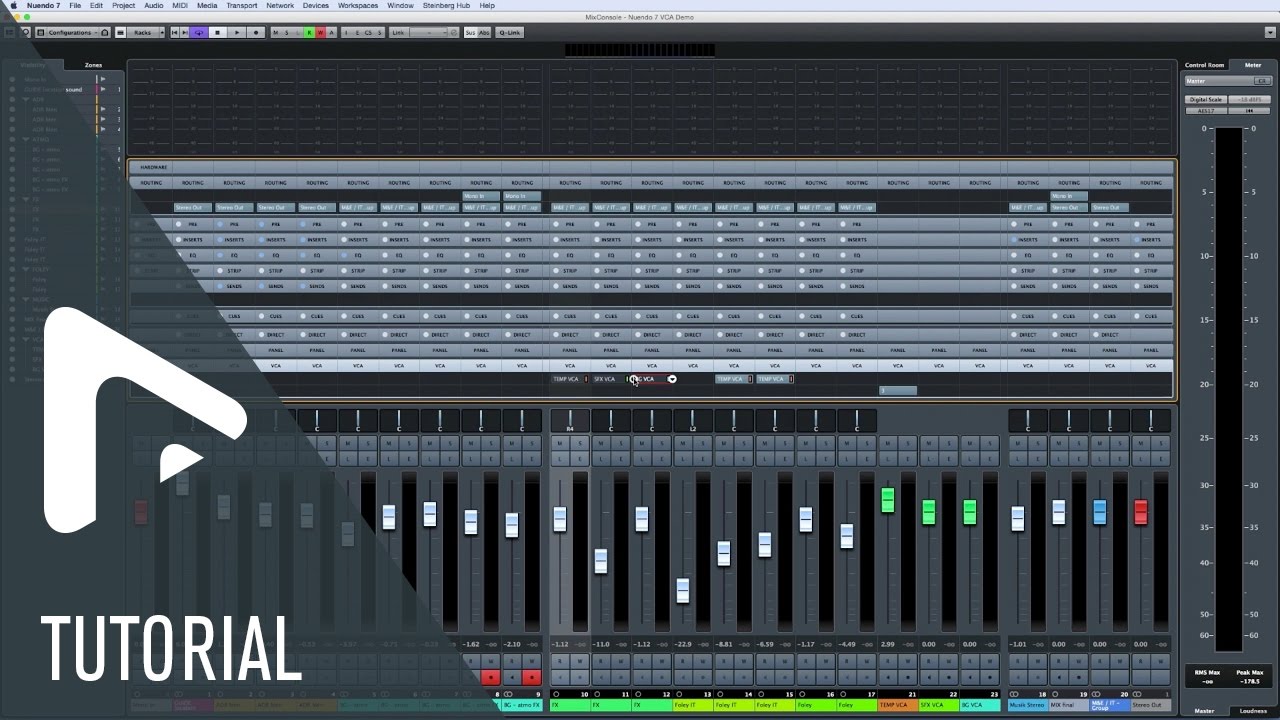1280x720 pixels.
Task: Click the Play transport button
Action: tap(237, 33)
